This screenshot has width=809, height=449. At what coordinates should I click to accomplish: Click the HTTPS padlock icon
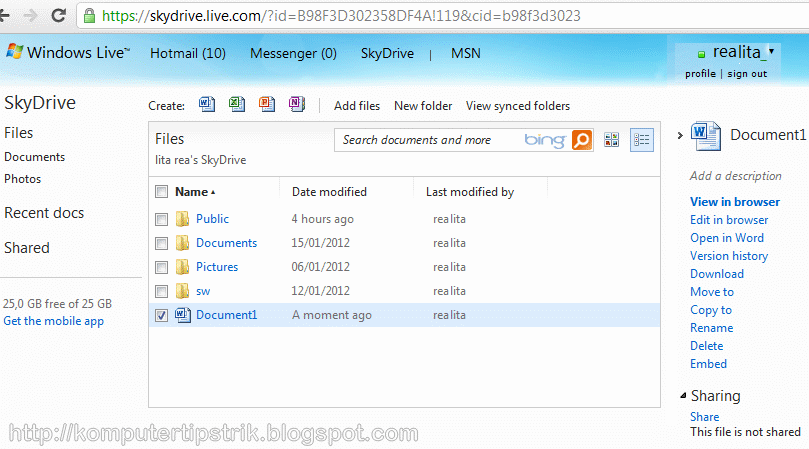(89, 15)
